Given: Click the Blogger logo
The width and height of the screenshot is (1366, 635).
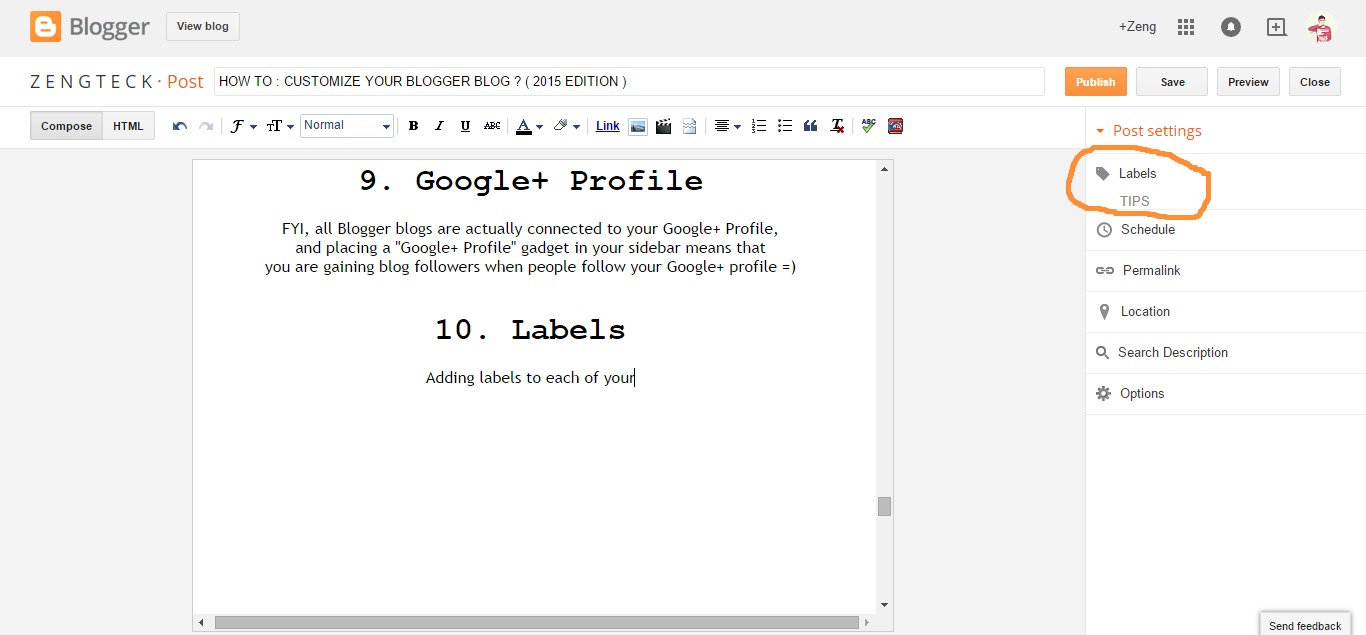Looking at the screenshot, I should click(x=90, y=27).
